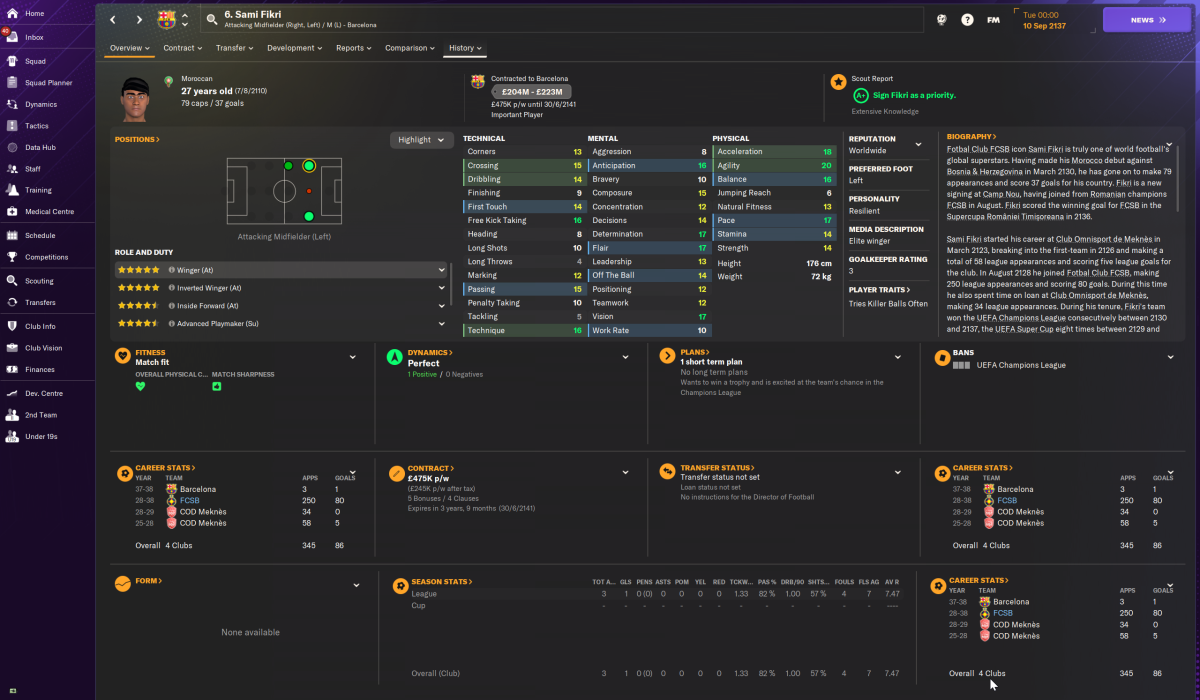Open the Season Stats section link
This screenshot has height=700, width=1200.
(442, 581)
